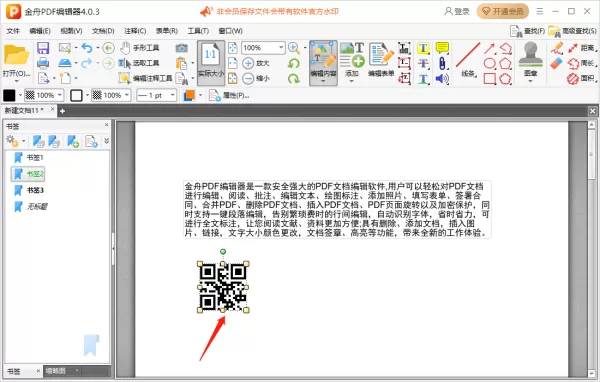Click the Become Member (开通会员) button

[503, 11]
